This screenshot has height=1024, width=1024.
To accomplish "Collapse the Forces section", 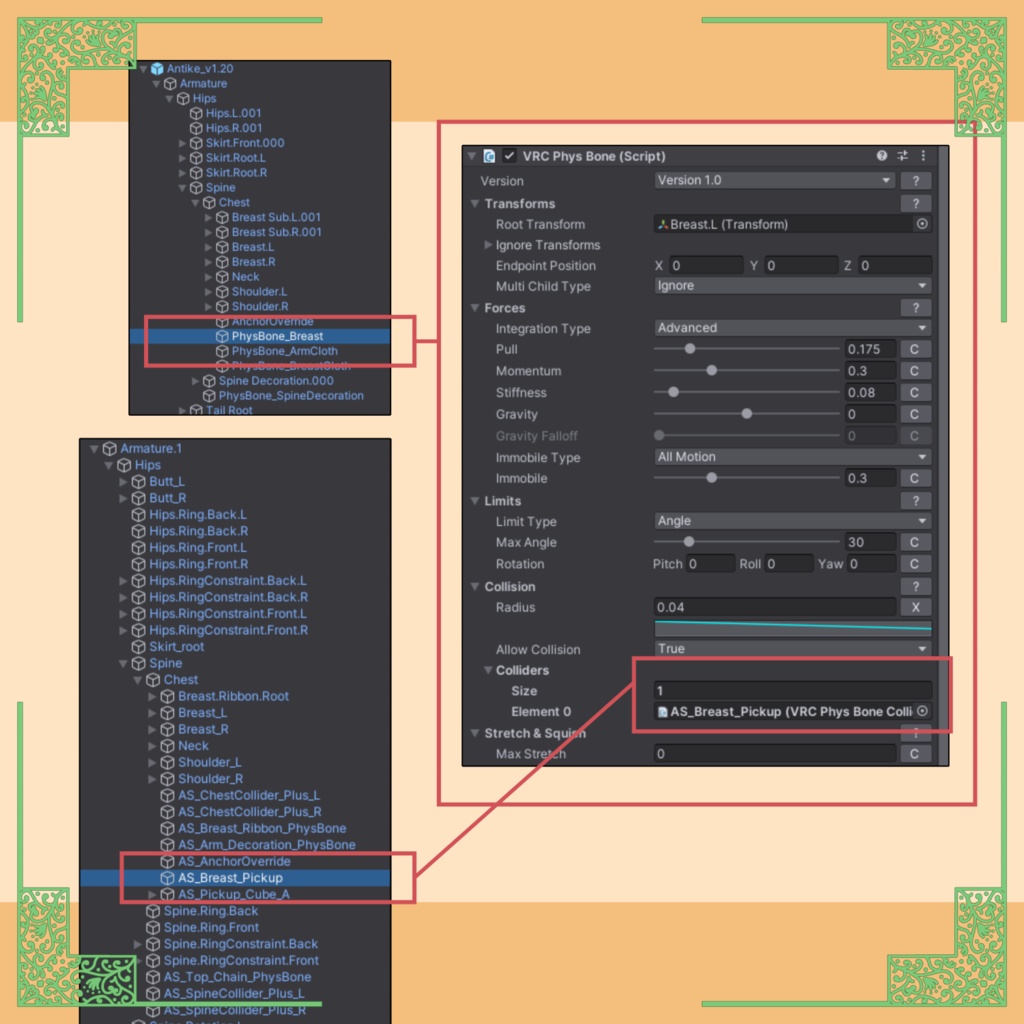I will 475,308.
